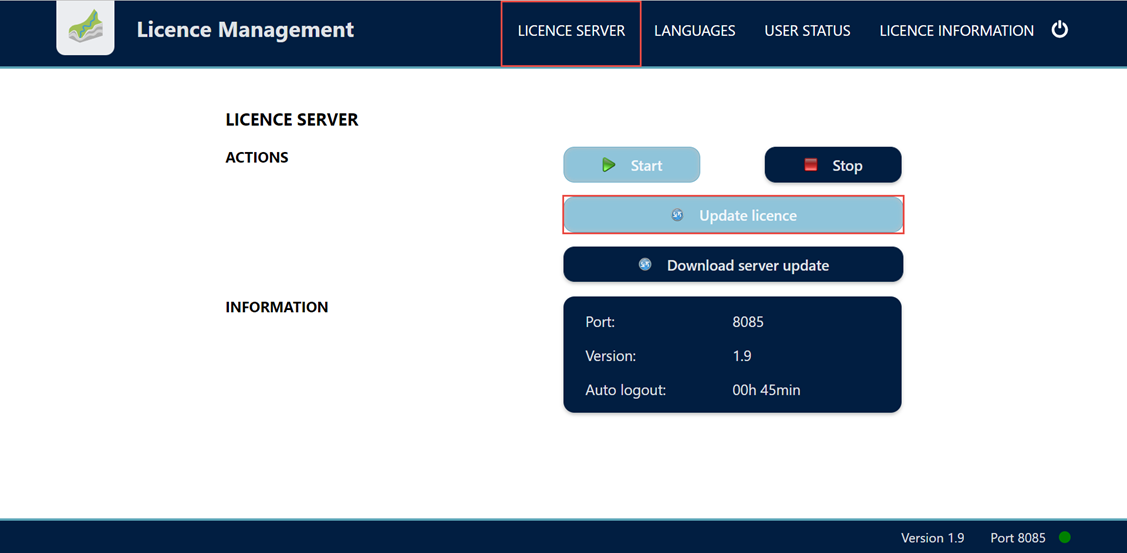The height and width of the screenshot is (553, 1127).
Task: Open the LICENCE SERVER tab
Action: [x=571, y=31]
